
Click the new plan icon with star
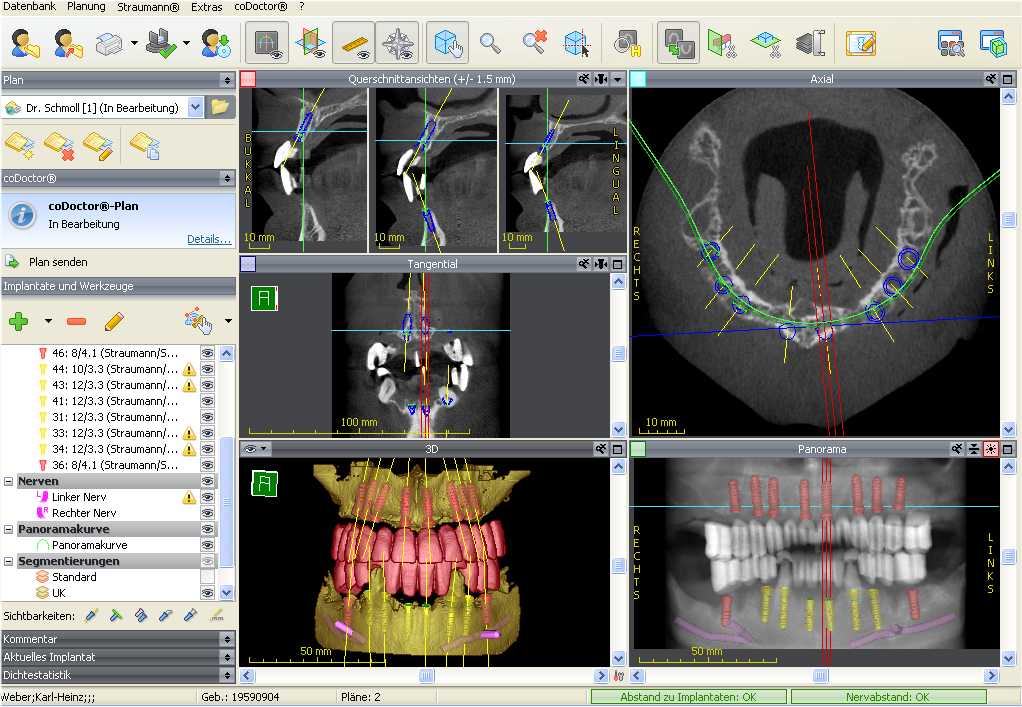click(20, 146)
